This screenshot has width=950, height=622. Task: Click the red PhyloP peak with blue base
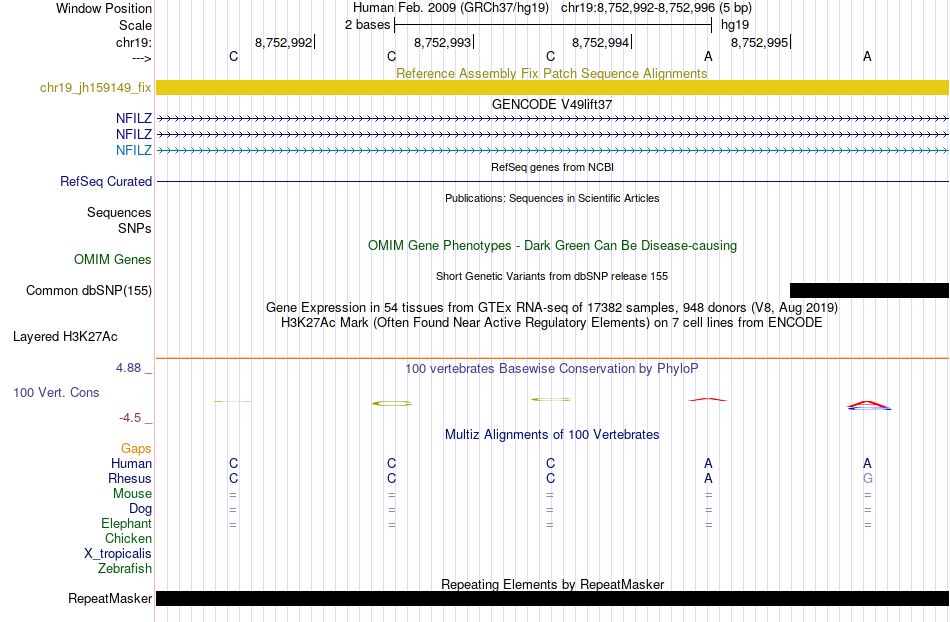(868, 405)
